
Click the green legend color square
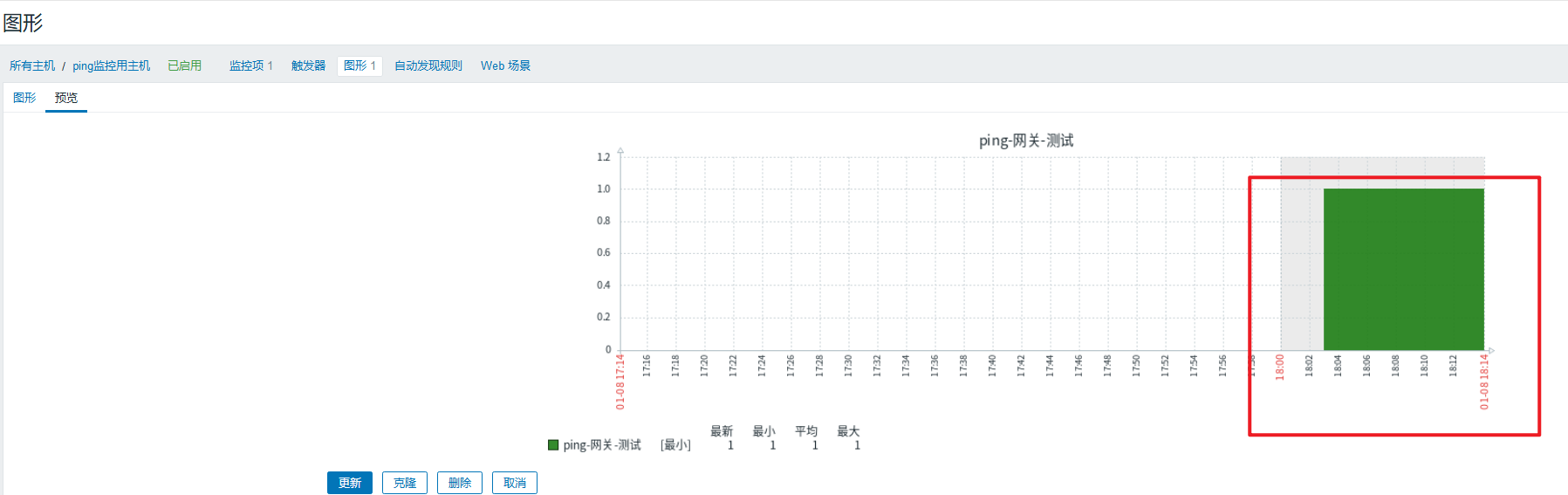pos(553,445)
